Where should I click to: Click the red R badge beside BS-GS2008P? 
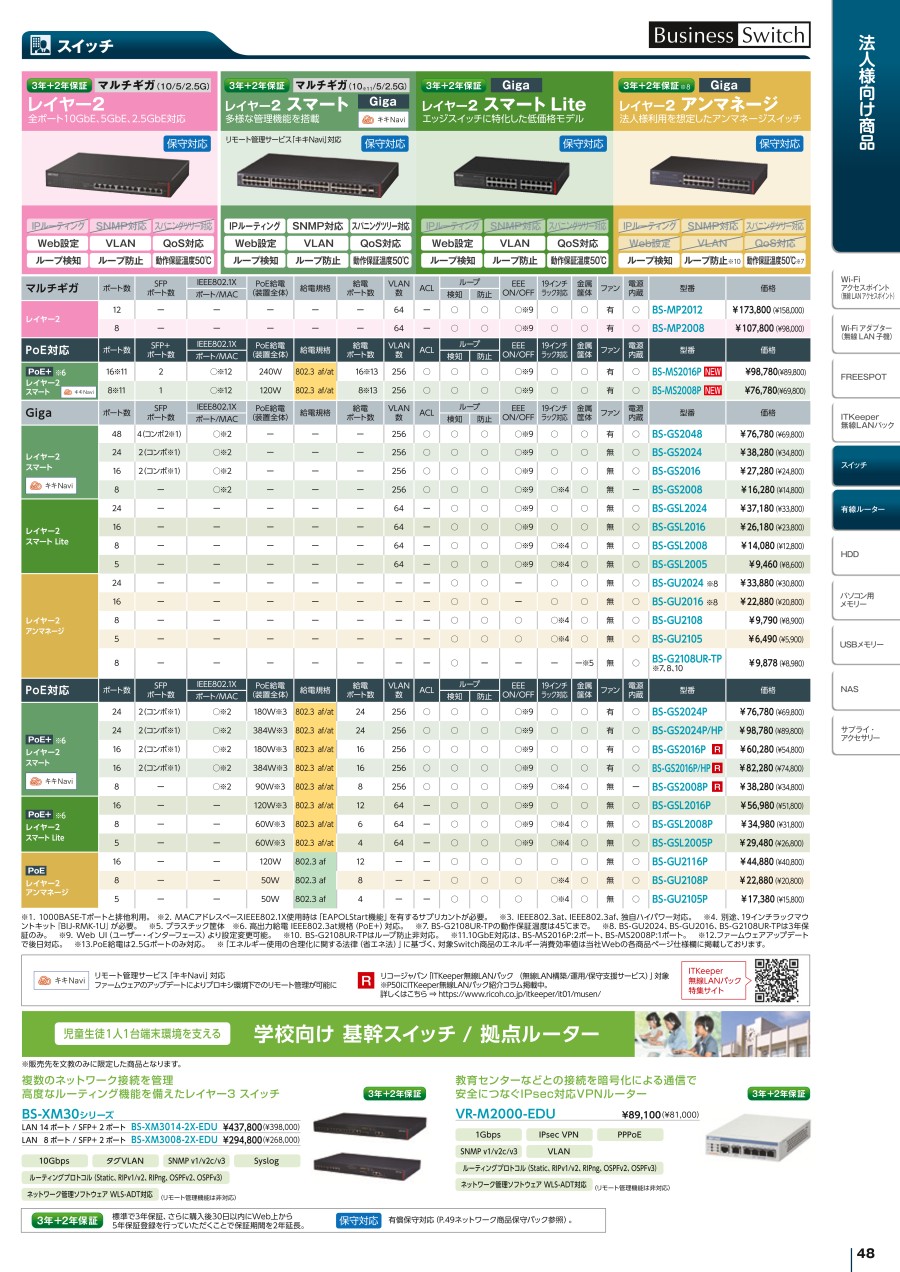(x=717, y=787)
